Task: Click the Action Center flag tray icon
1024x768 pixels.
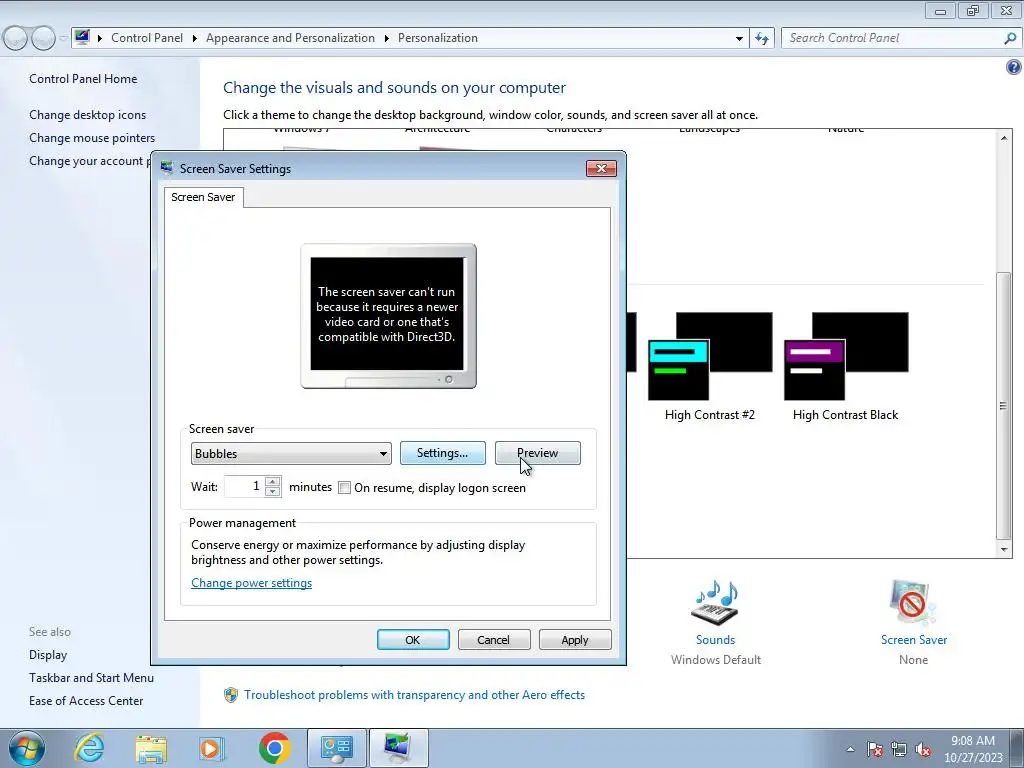Action: 875,750
